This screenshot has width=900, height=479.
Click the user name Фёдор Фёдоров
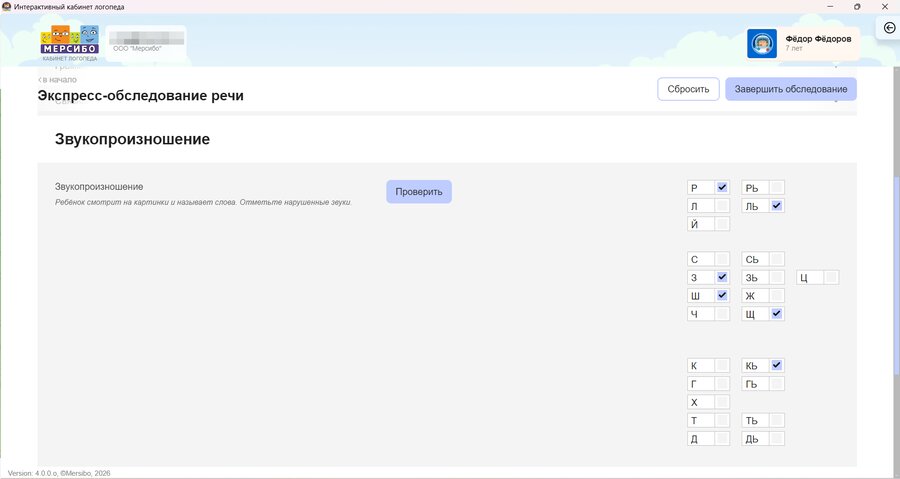pyautogui.click(x=818, y=39)
